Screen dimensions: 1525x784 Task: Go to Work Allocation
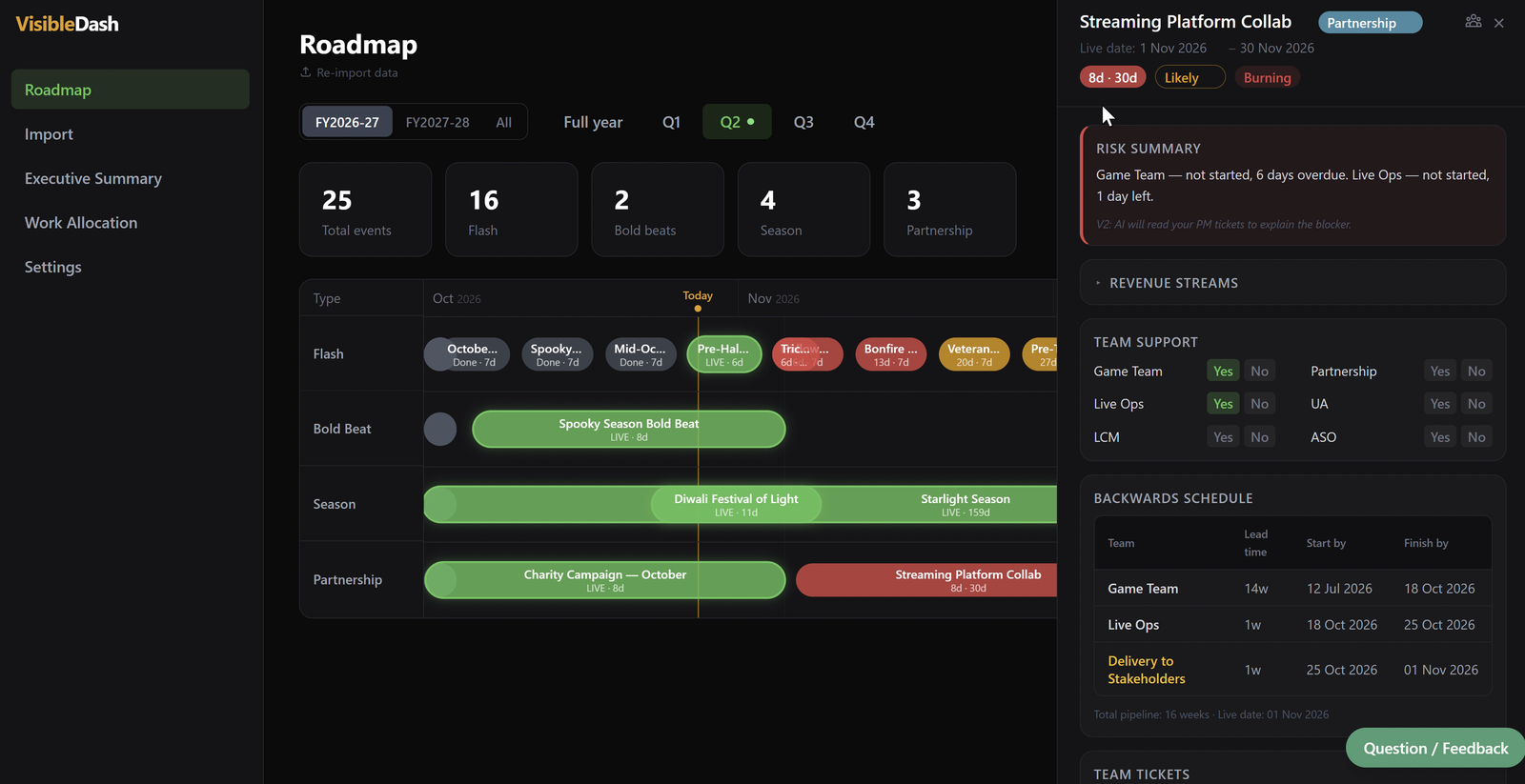(131, 223)
